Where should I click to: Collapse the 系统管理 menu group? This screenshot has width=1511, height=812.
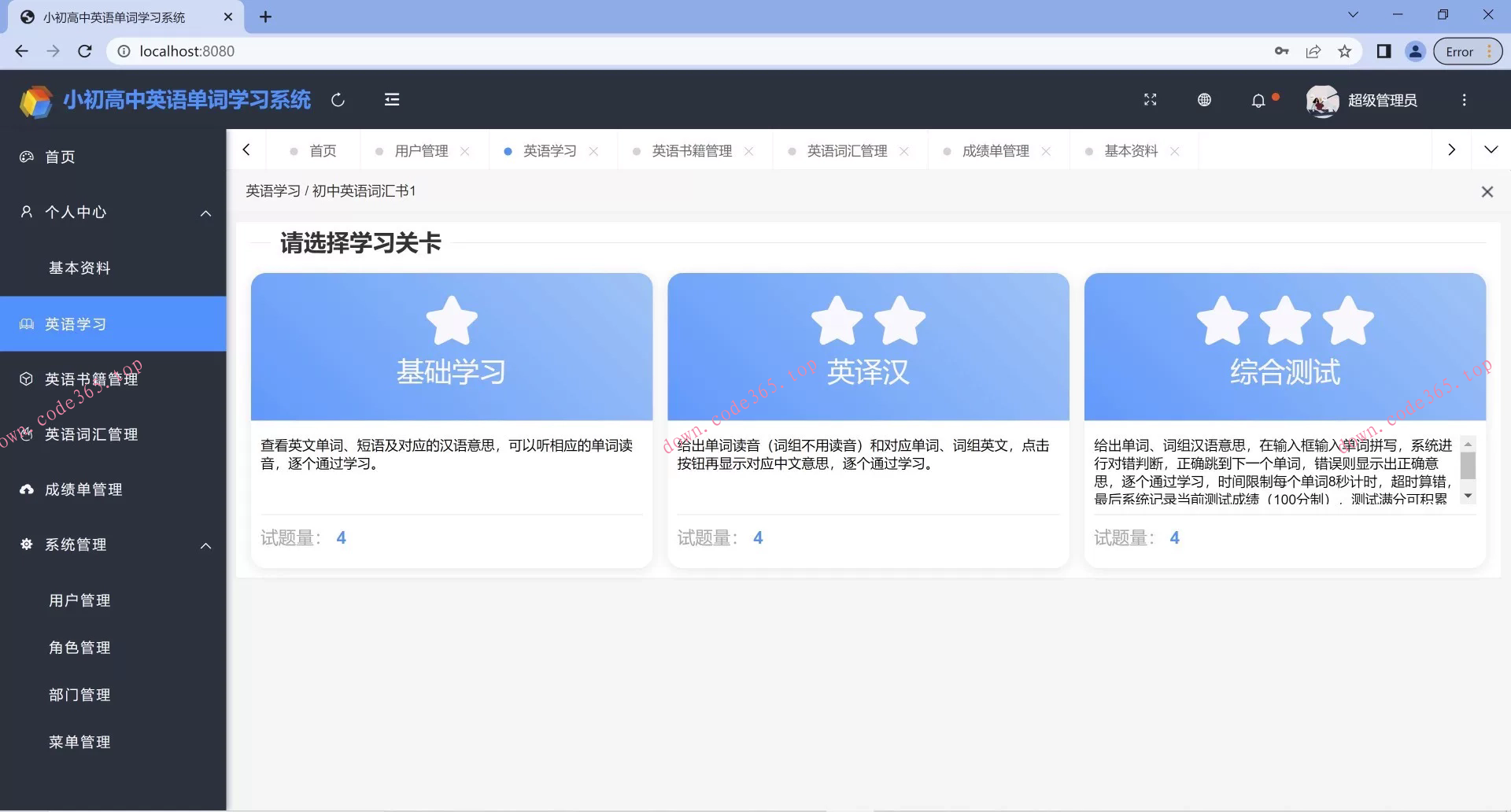pos(205,544)
